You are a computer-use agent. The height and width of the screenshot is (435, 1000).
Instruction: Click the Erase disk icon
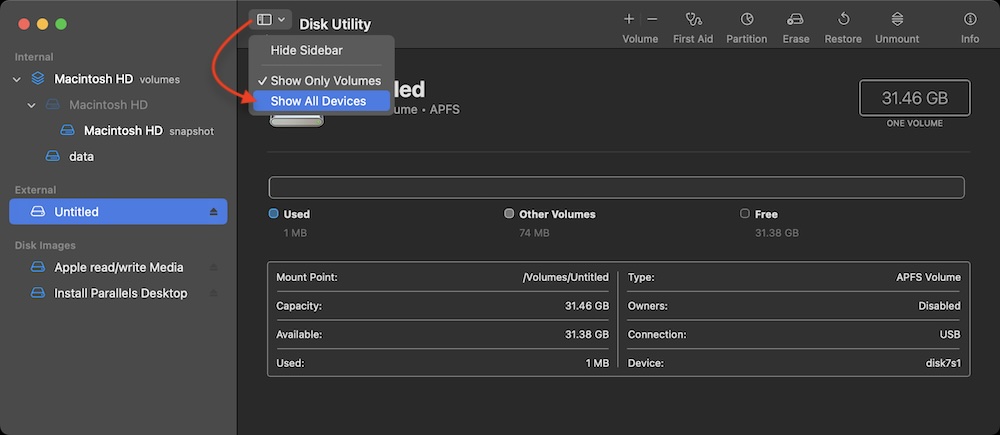(x=795, y=20)
